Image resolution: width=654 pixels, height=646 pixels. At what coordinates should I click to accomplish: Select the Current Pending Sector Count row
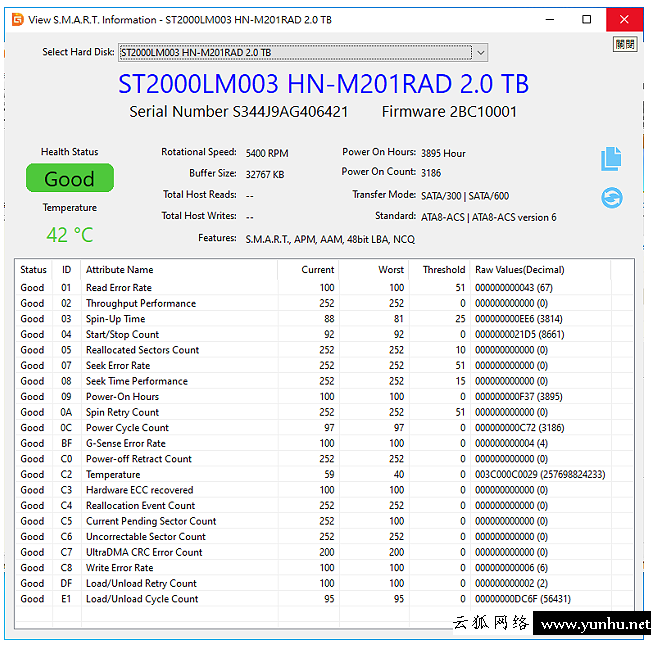[324, 521]
